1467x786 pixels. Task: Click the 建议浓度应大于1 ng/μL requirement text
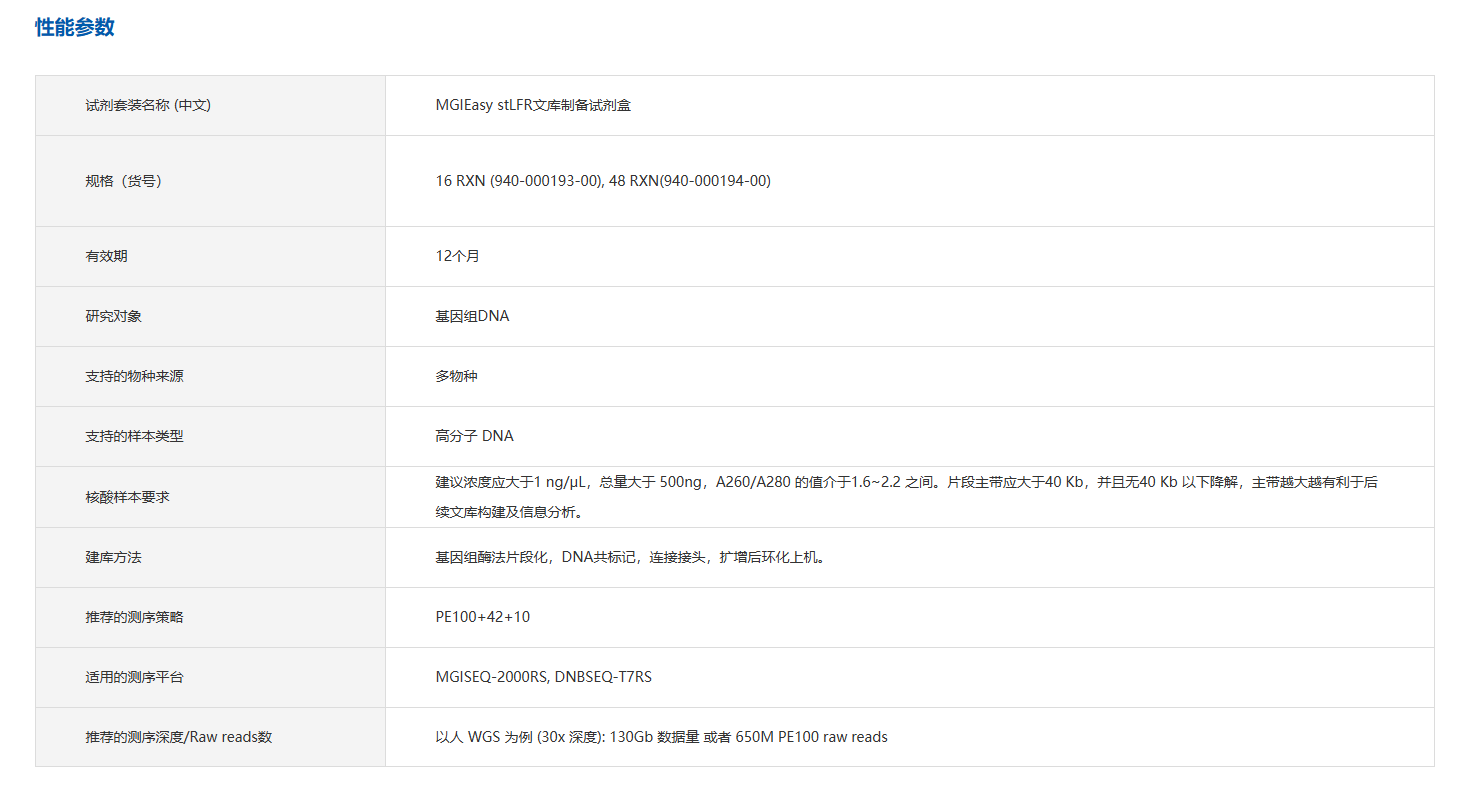907,497
